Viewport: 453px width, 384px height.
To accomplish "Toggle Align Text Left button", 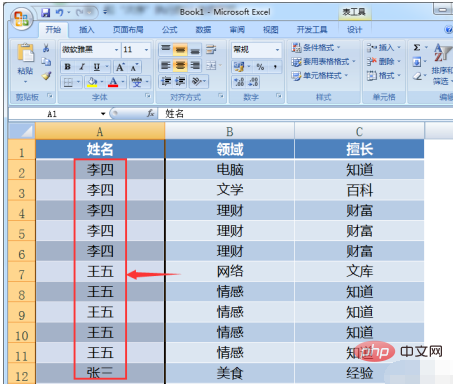I will [166, 65].
